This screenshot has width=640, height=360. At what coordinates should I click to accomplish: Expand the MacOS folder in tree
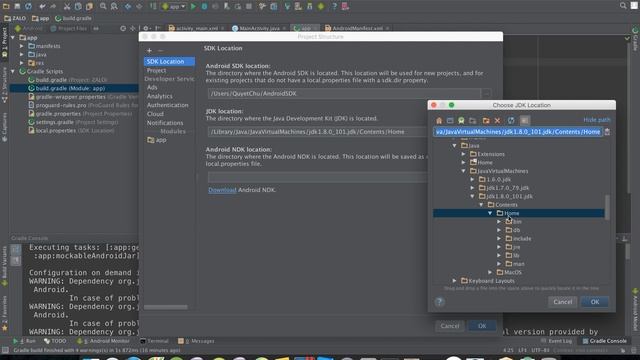(490, 272)
